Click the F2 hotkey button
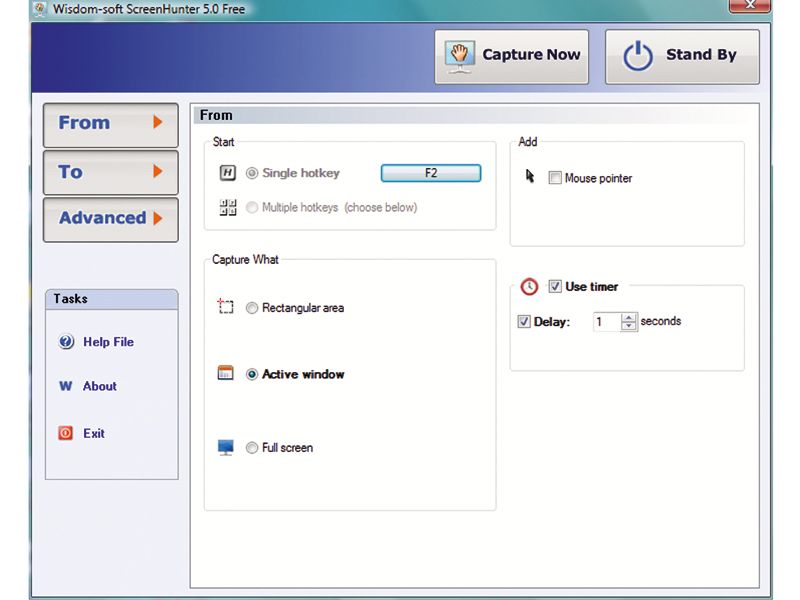Viewport: 800px width, 600px height. 431,173
